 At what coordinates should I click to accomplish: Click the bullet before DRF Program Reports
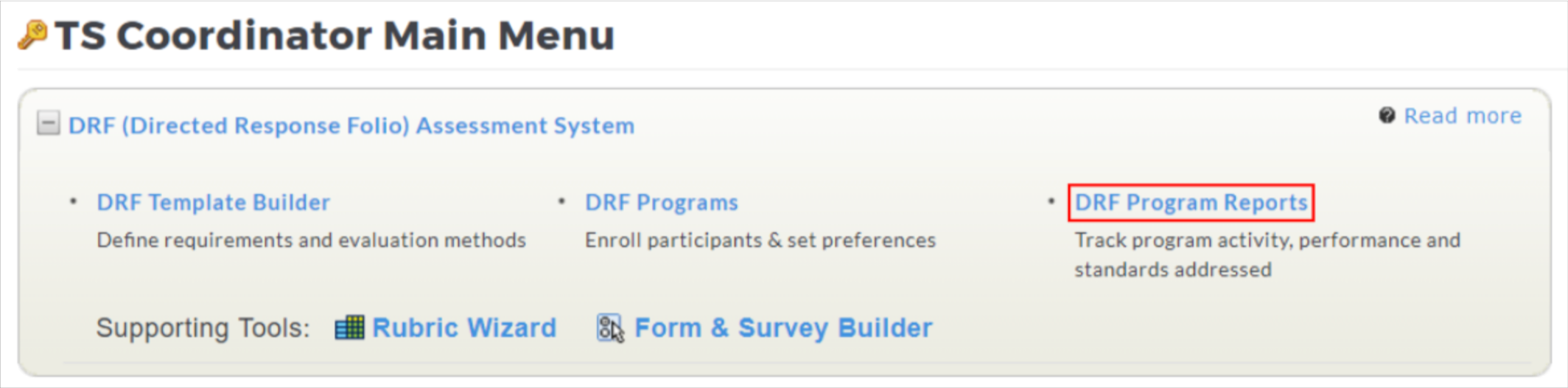point(1051,201)
